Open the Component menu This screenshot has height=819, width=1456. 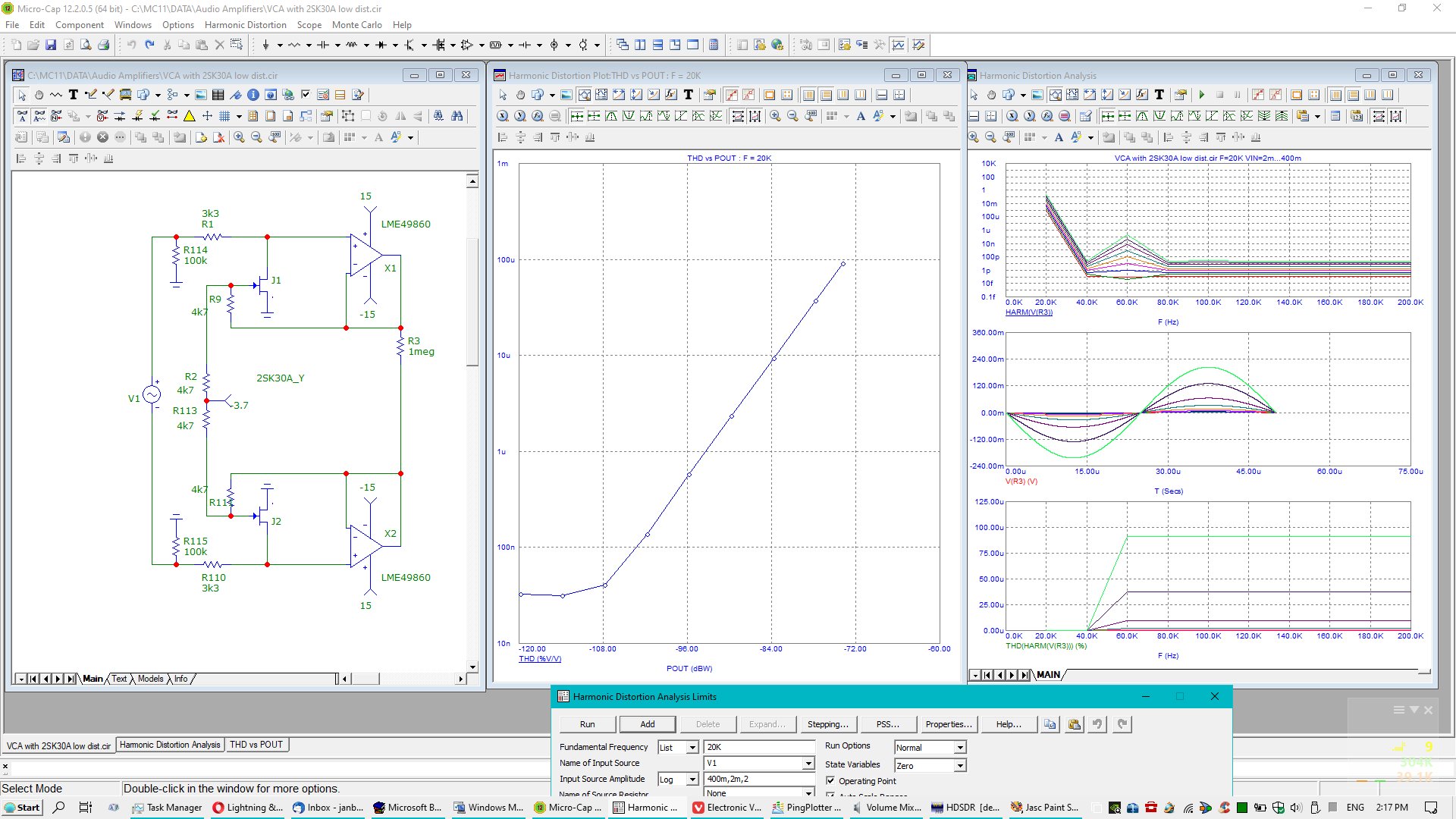(x=79, y=24)
